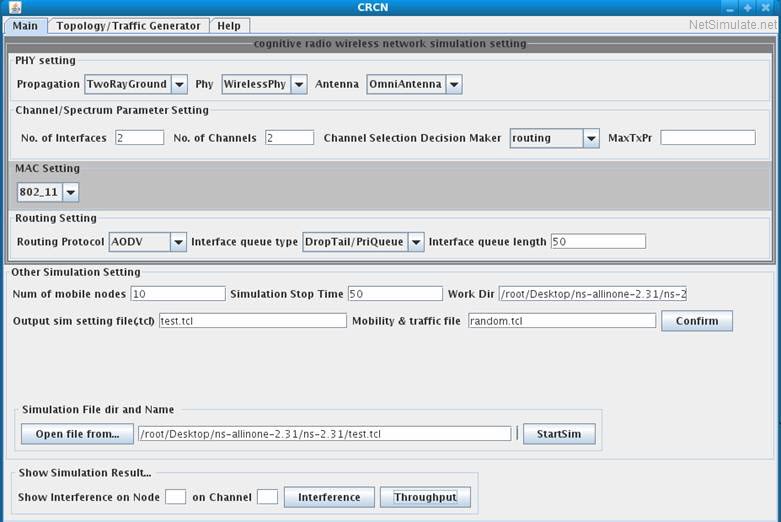The height and width of the screenshot is (522, 781).
Task: Click the Mobility & traffic file field
Action: (x=562, y=321)
